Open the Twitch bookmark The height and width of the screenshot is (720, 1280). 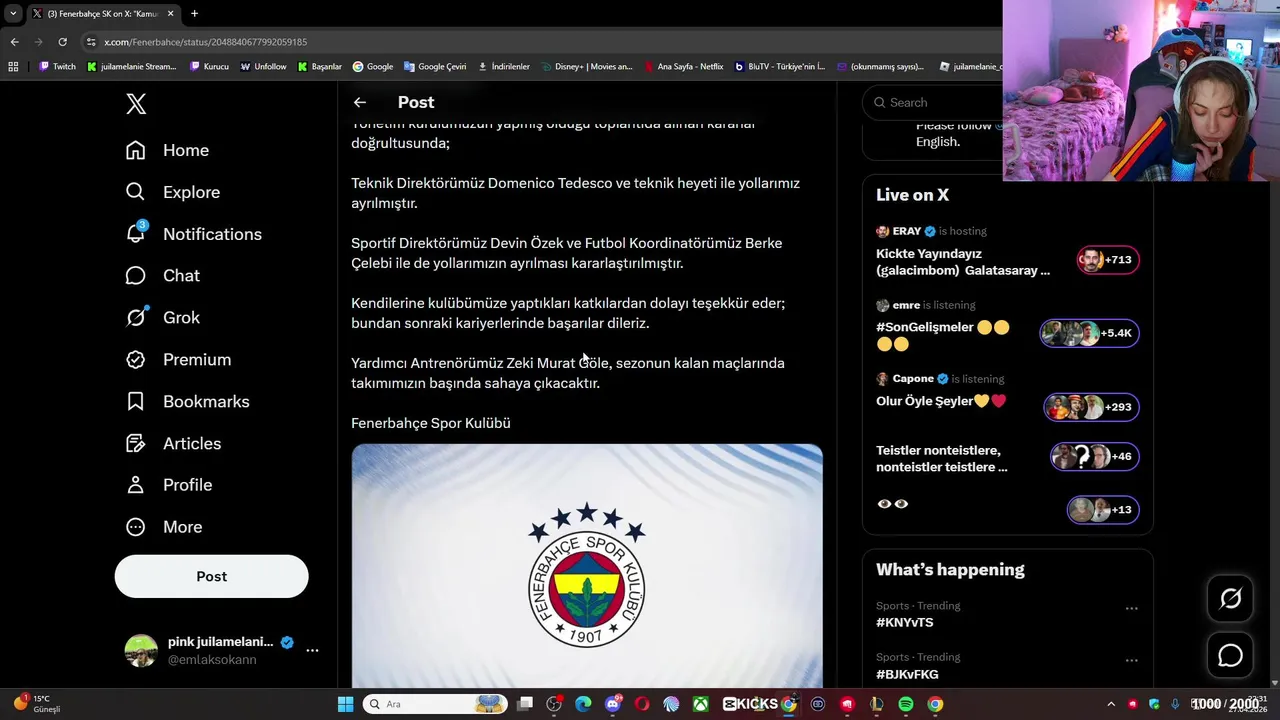click(57, 67)
